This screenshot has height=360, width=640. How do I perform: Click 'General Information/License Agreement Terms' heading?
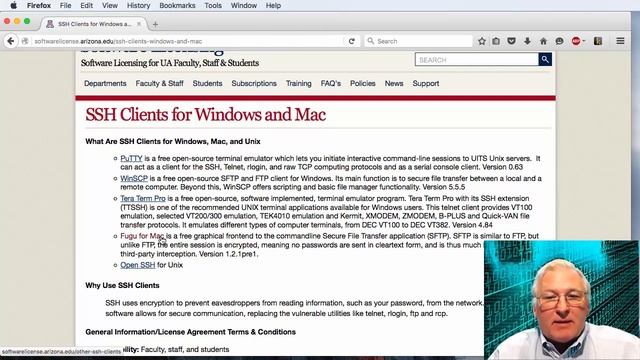pyautogui.click(x=190, y=332)
